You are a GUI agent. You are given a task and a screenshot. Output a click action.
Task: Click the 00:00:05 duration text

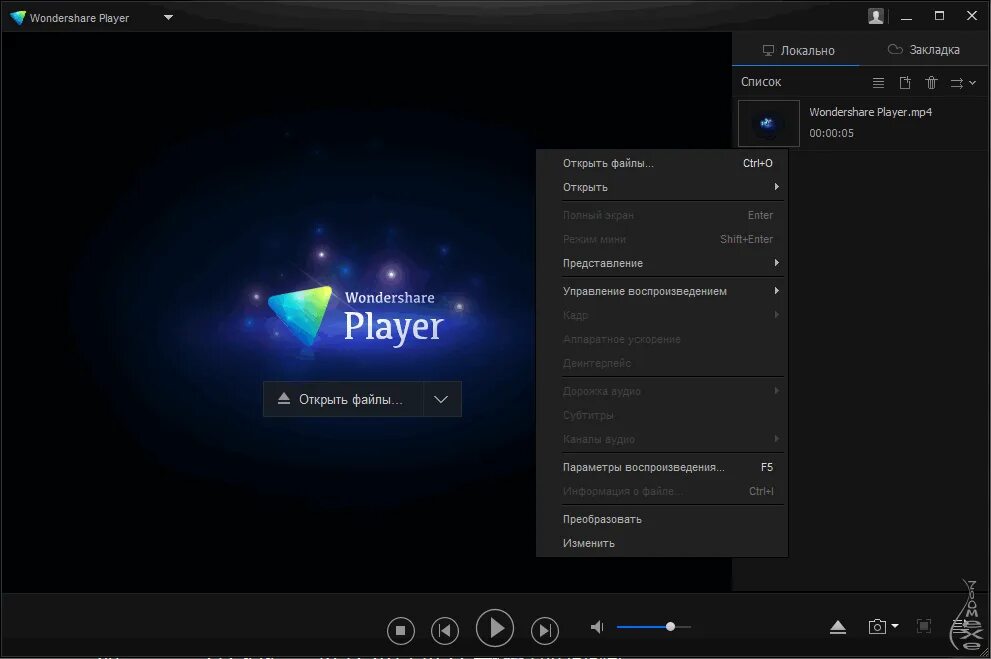click(x=831, y=133)
